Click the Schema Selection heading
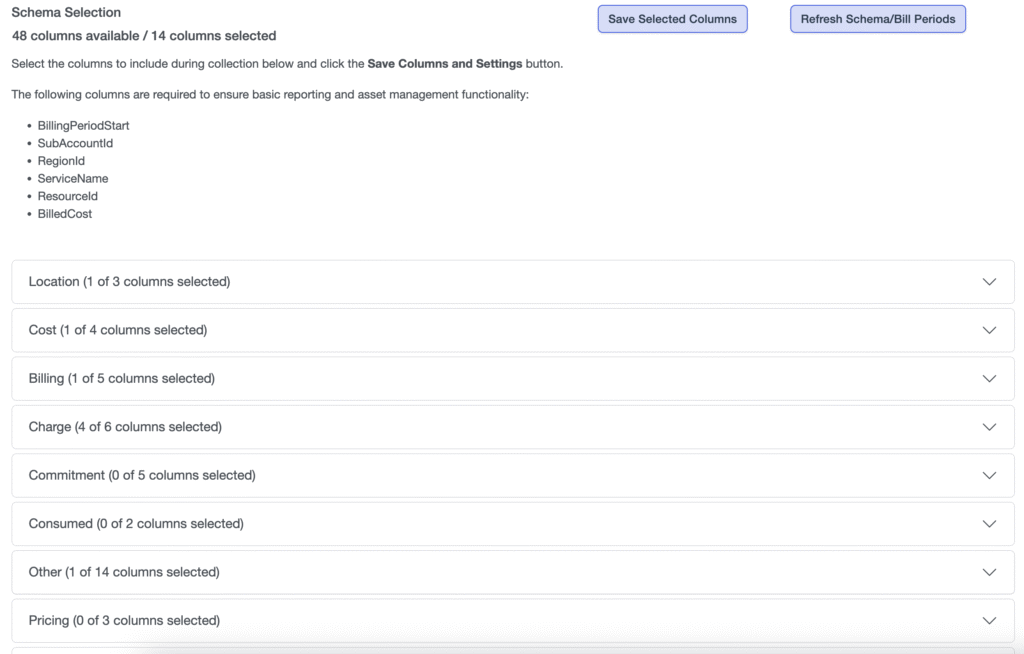Viewport: 1024px width, 654px height. pyautogui.click(x=66, y=13)
